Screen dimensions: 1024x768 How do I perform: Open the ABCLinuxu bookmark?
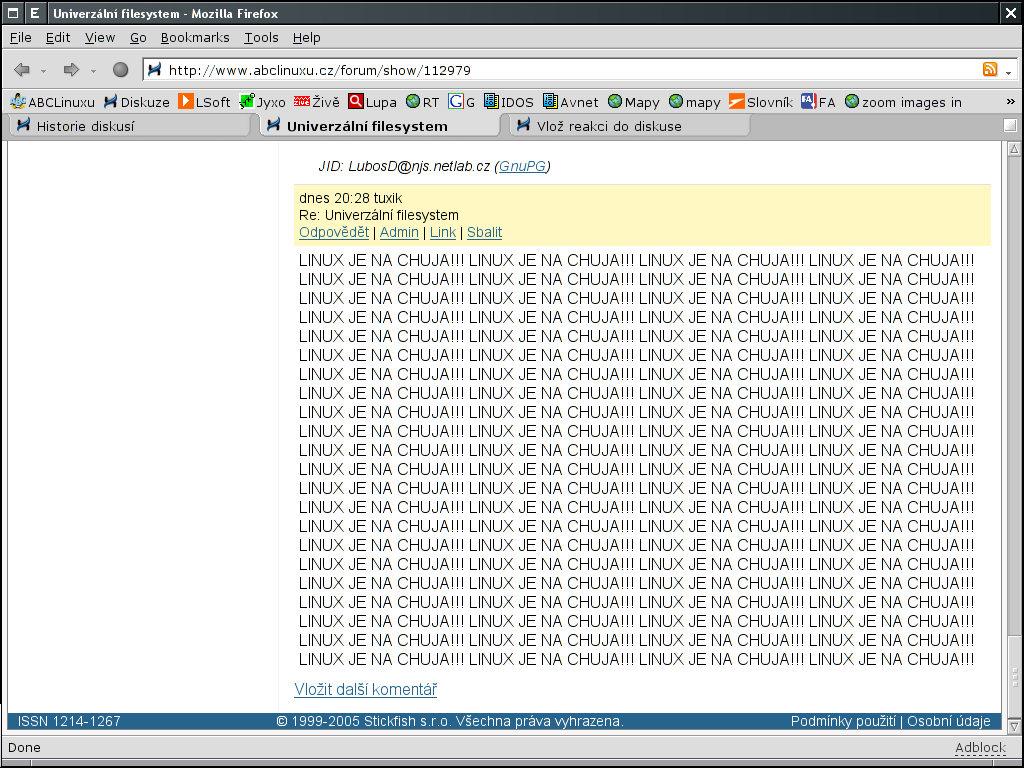coord(52,102)
